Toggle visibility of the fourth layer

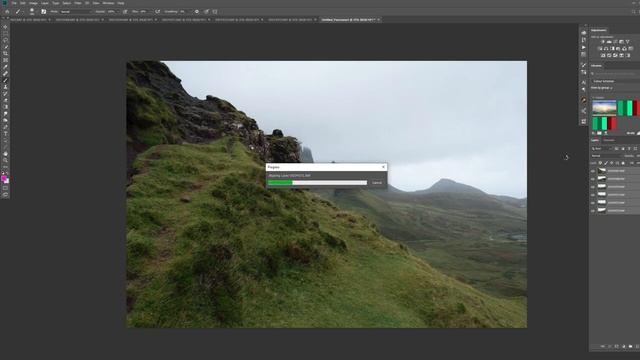coord(593,195)
